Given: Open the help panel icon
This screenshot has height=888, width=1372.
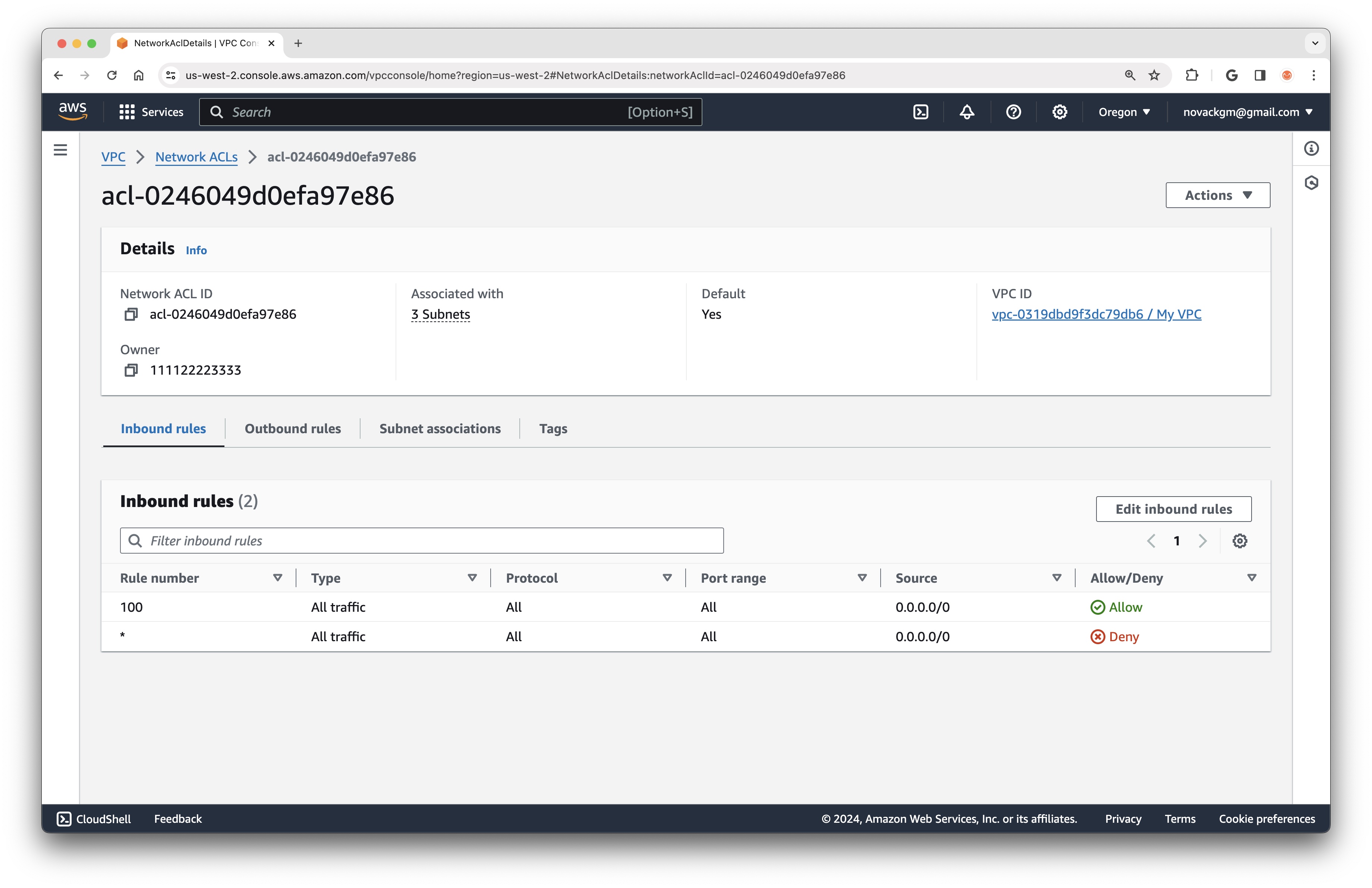Looking at the screenshot, I should click(x=1013, y=112).
